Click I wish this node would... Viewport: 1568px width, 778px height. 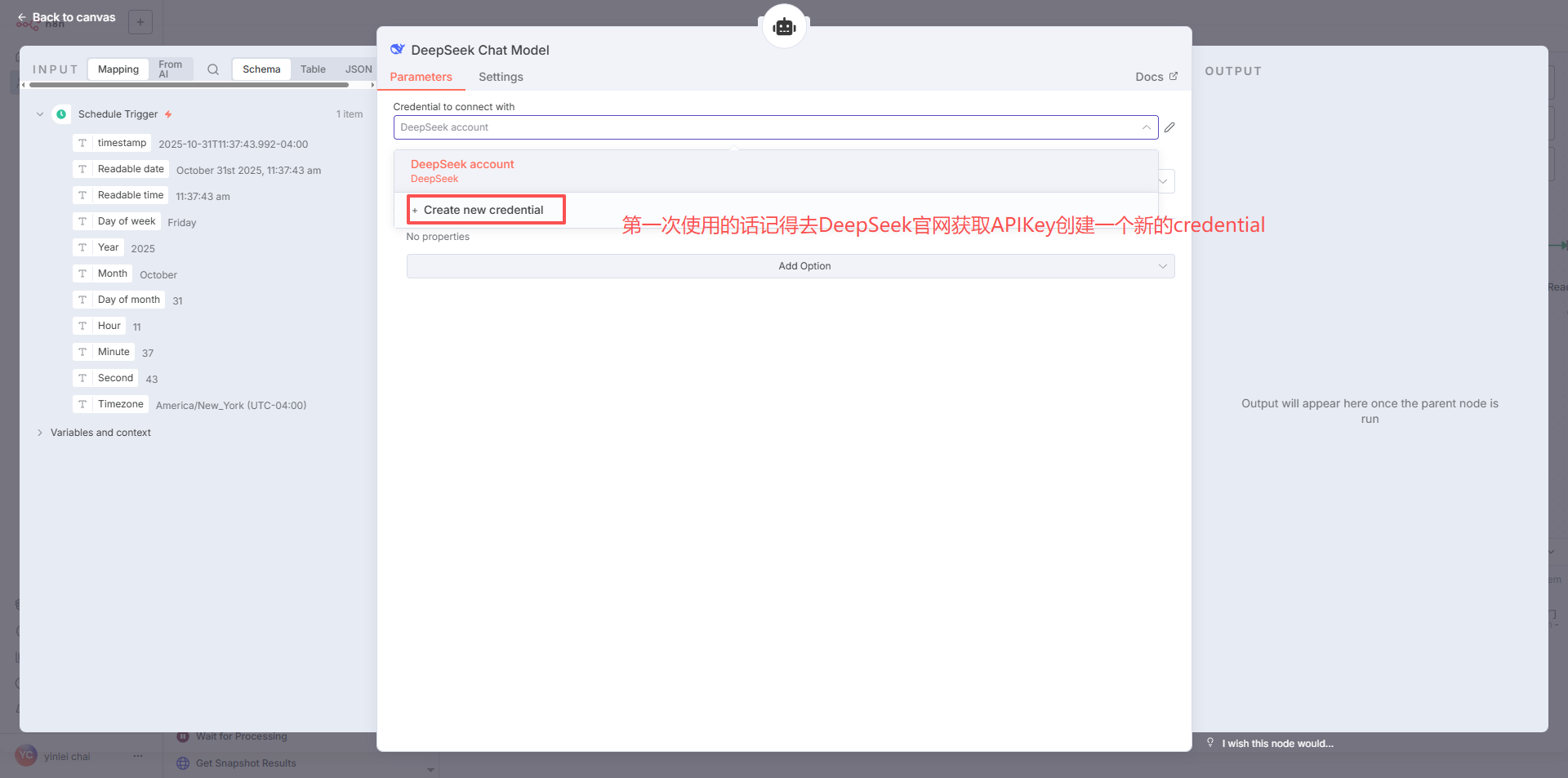pyautogui.click(x=1277, y=743)
